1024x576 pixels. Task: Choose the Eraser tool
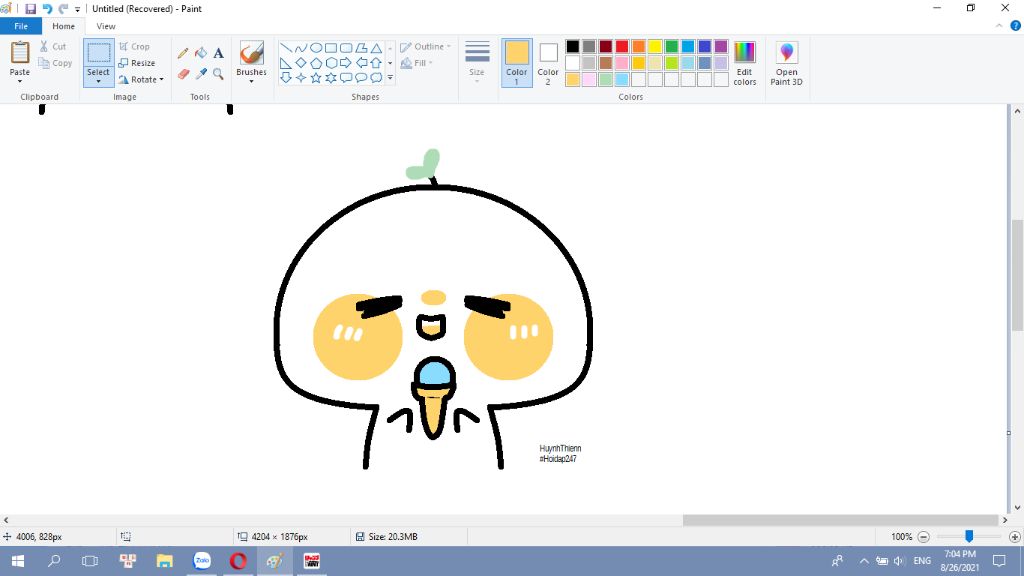pos(183,74)
